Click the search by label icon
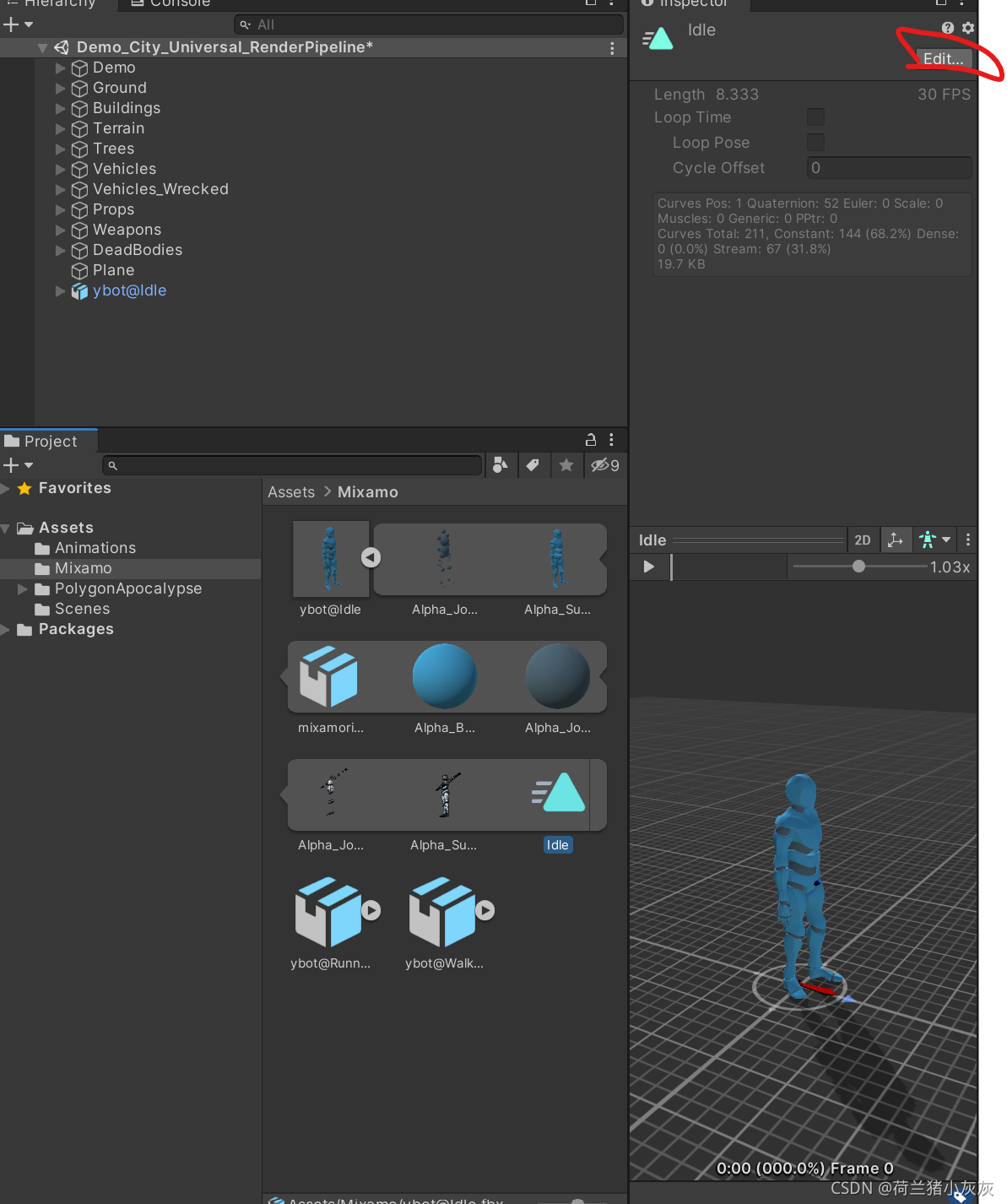Image resolution: width=1007 pixels, height=1204 pixels. (533, 464)
